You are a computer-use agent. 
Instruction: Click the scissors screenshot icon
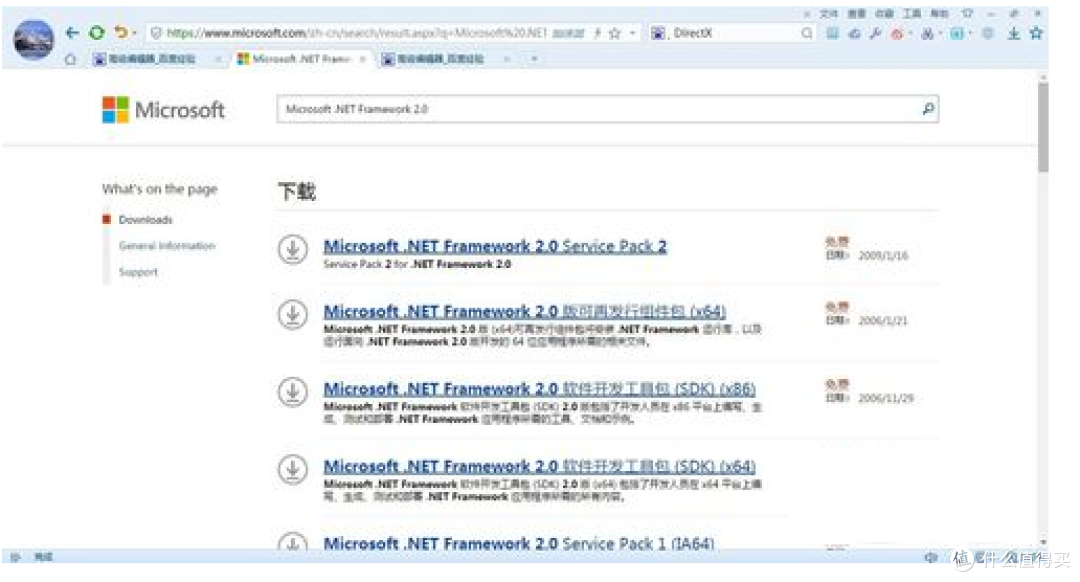928,33
